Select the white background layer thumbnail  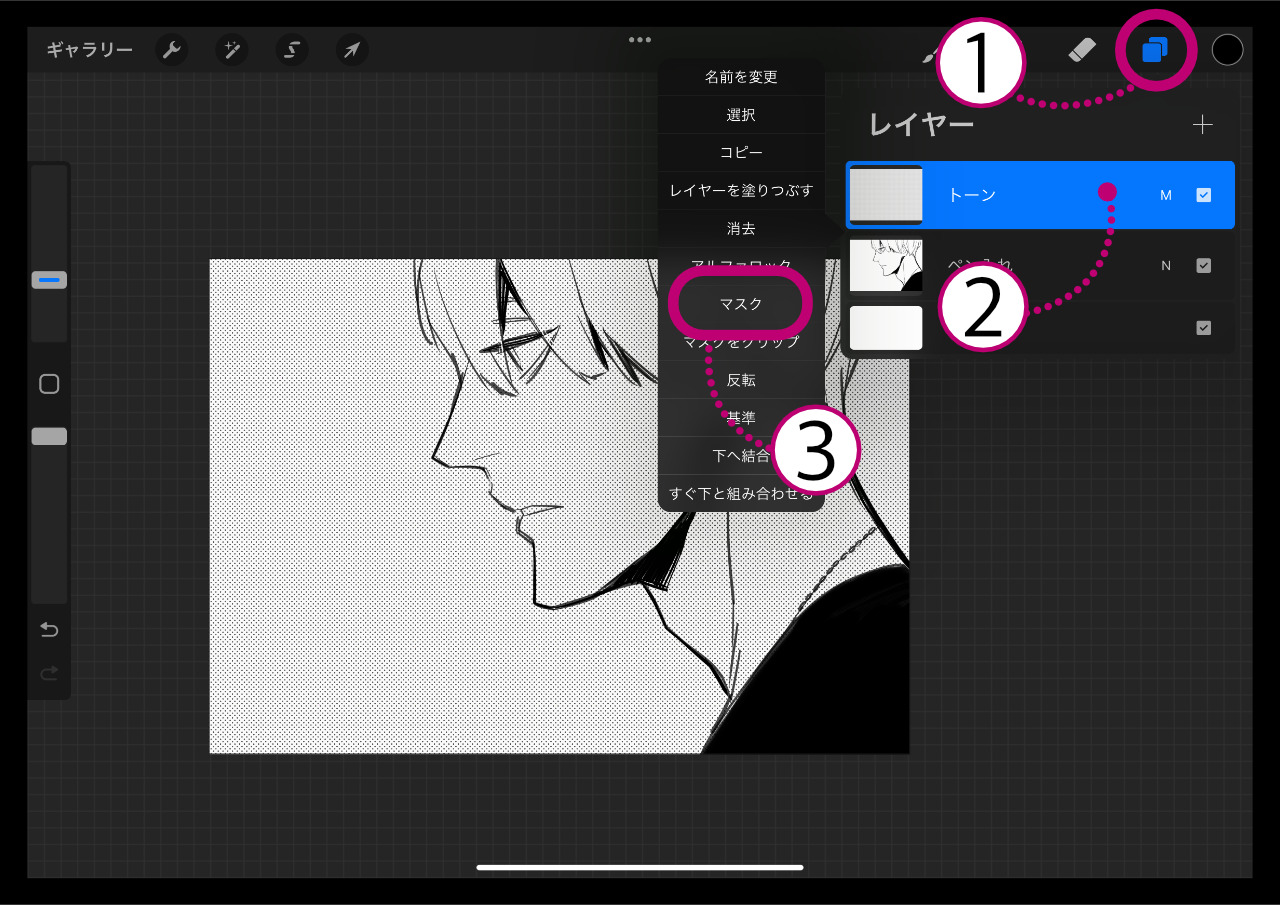(886, 328)
